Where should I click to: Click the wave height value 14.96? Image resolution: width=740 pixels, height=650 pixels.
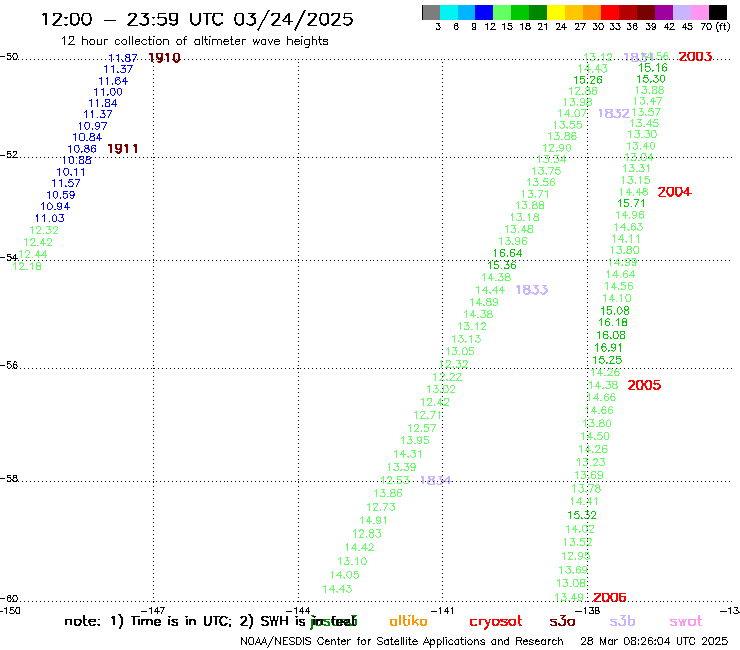tap(630, 215)
